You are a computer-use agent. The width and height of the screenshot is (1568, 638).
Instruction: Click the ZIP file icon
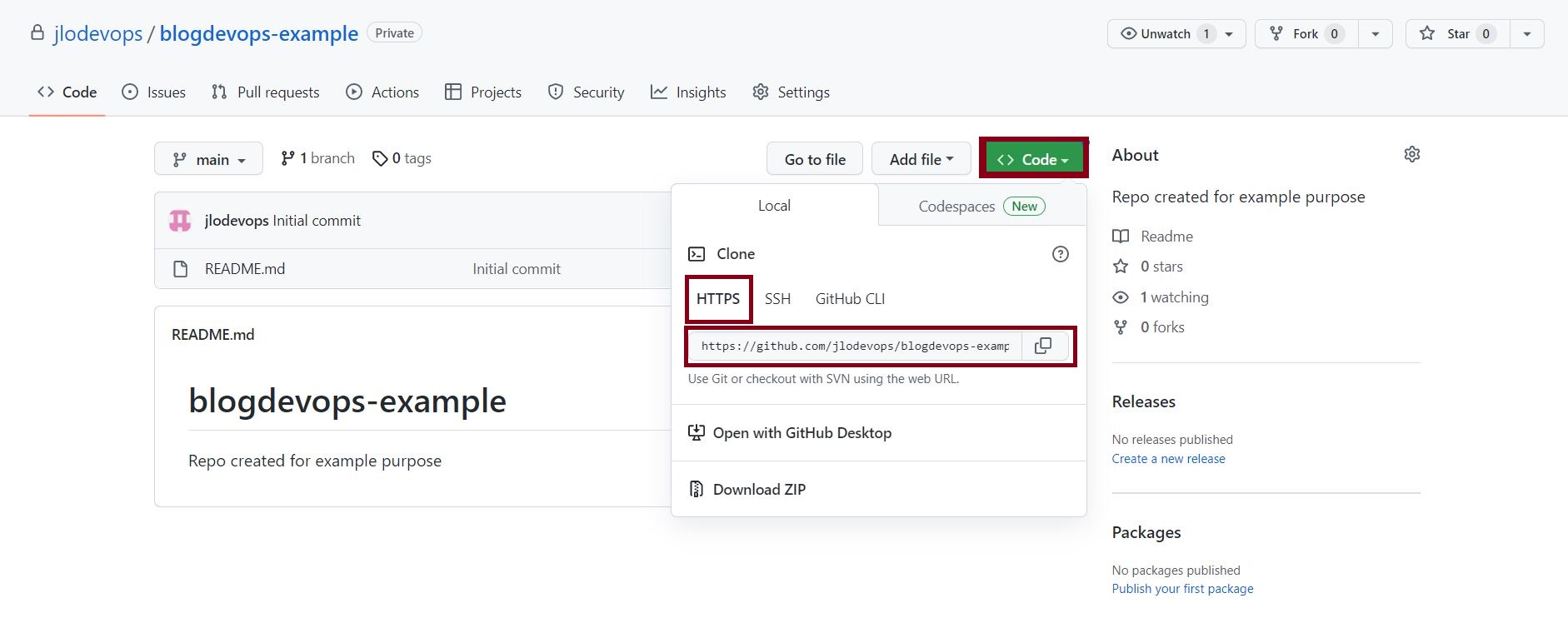click(x=696, y=489)
